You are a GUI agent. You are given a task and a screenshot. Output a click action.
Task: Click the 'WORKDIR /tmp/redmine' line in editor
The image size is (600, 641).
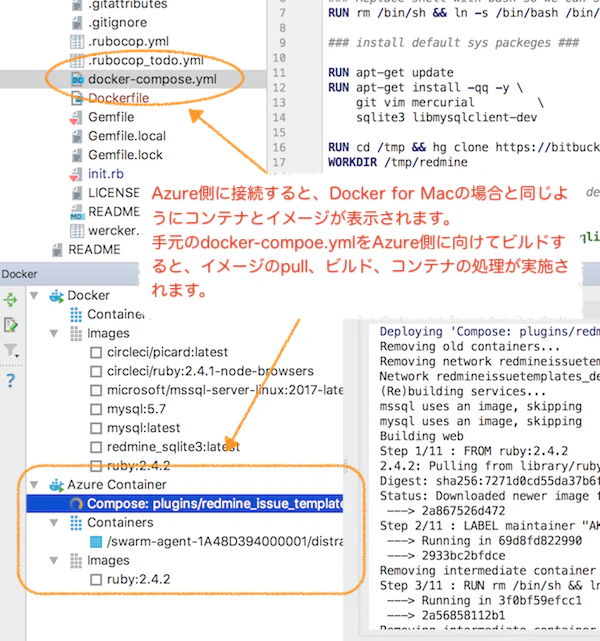pos(398,162)
